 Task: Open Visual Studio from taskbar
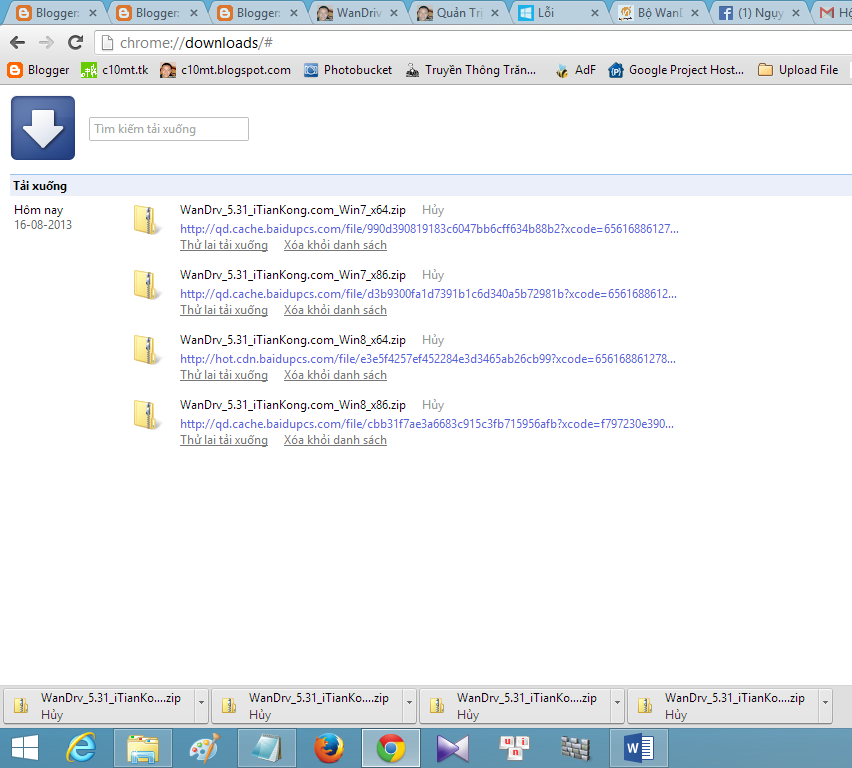[x=453, y=748]
